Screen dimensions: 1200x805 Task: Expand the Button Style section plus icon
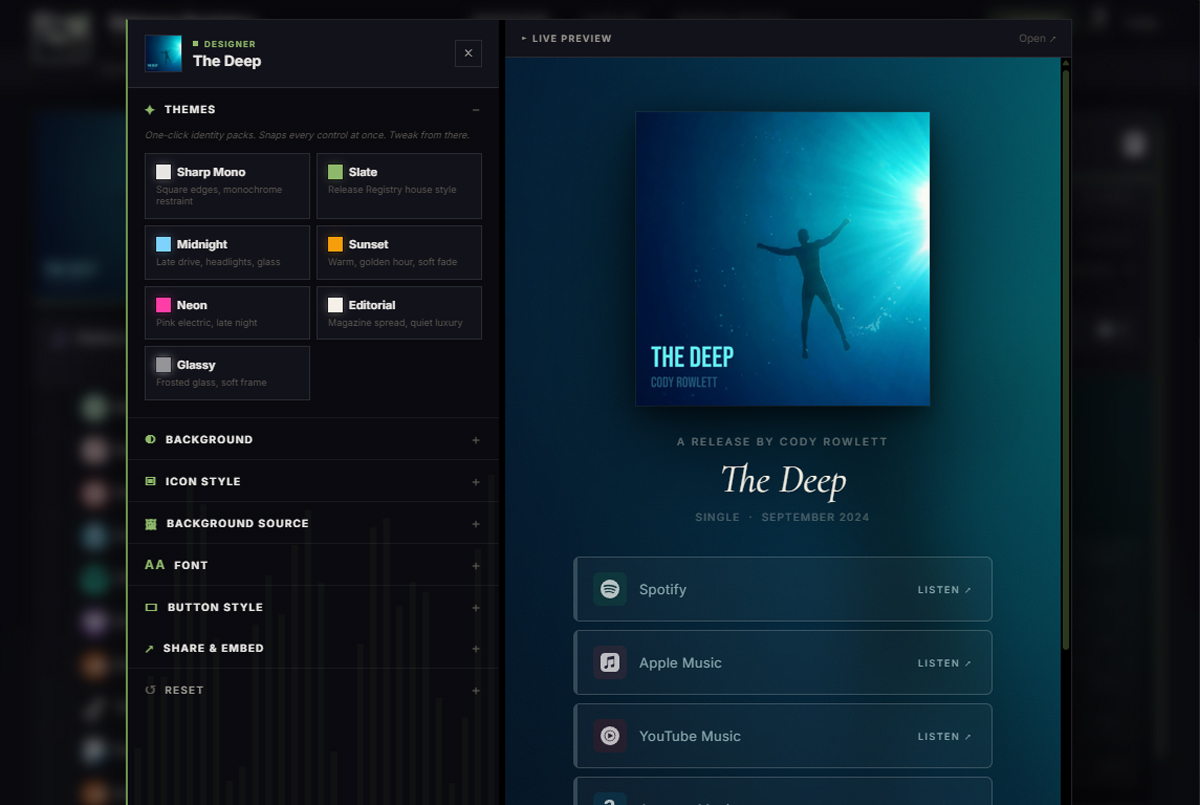pyautogui.click(x=476, y=608)
